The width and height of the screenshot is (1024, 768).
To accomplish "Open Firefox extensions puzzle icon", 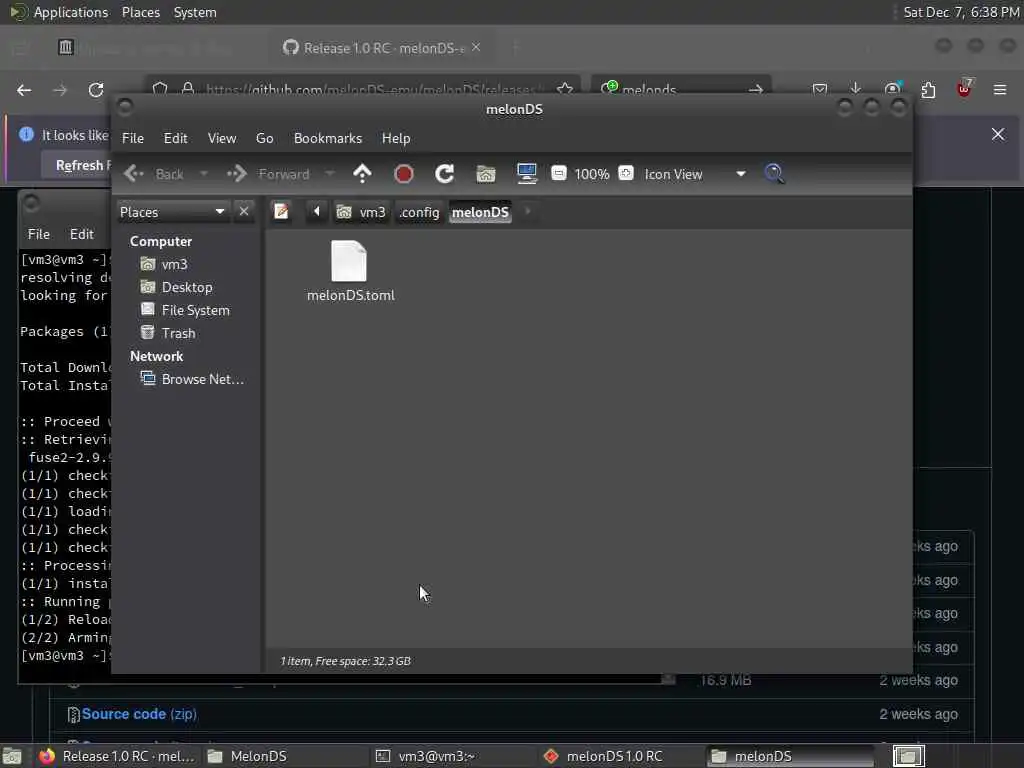I will tap(928, 89).
